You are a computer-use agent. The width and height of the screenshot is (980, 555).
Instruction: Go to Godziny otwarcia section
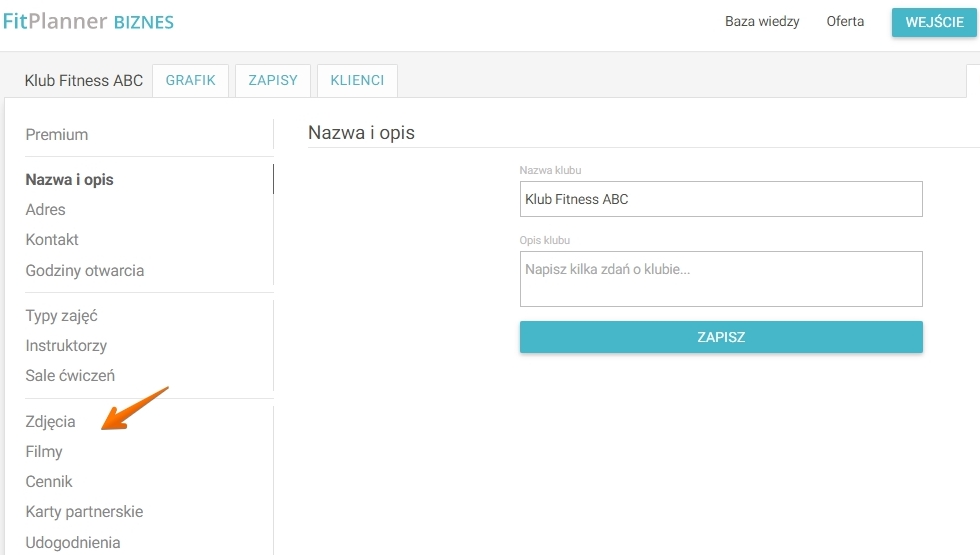85,271
